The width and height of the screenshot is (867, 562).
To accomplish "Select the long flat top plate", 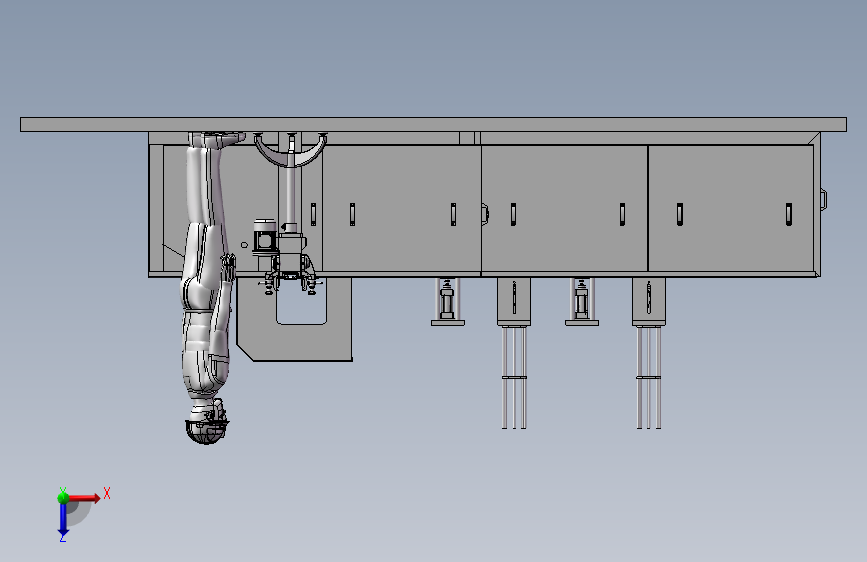I will [x=433, y=124].
